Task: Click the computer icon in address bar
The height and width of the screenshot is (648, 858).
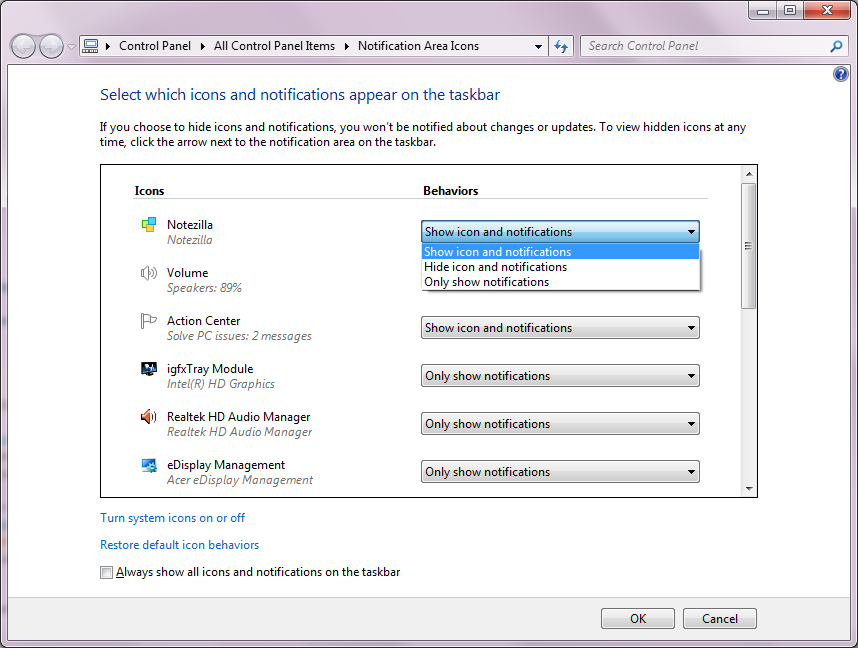Action: pos(90,46)
